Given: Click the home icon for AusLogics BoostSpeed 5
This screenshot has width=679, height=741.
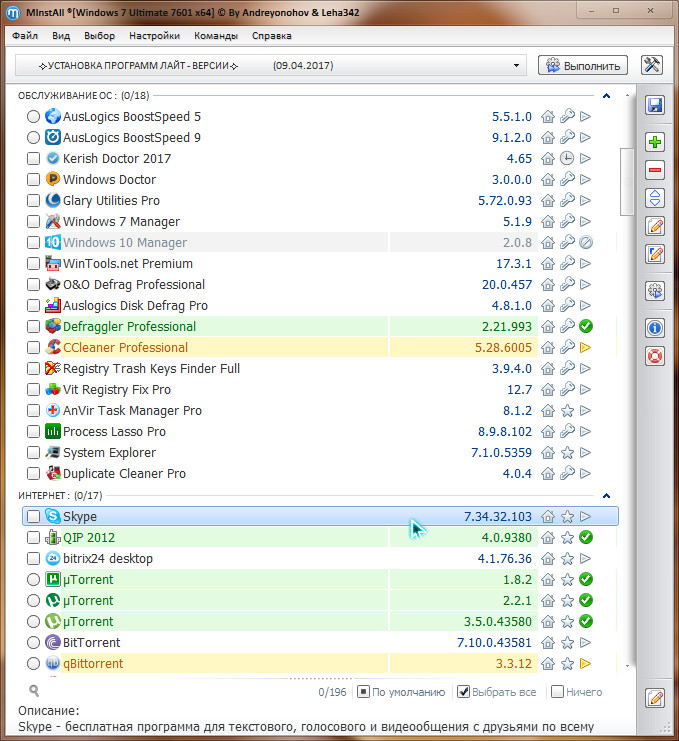Looking at the screenshot, I should 548,117.
